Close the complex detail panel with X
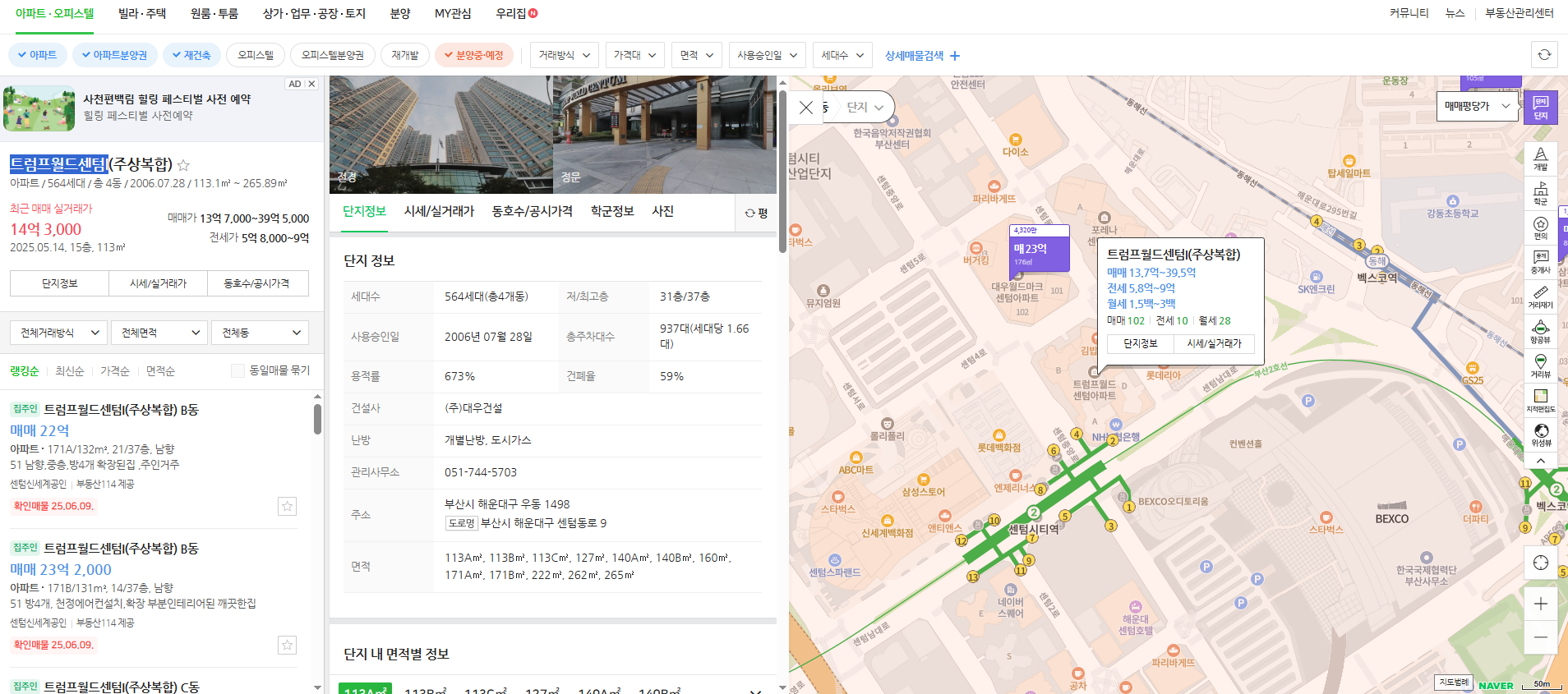 coord(806,108)
